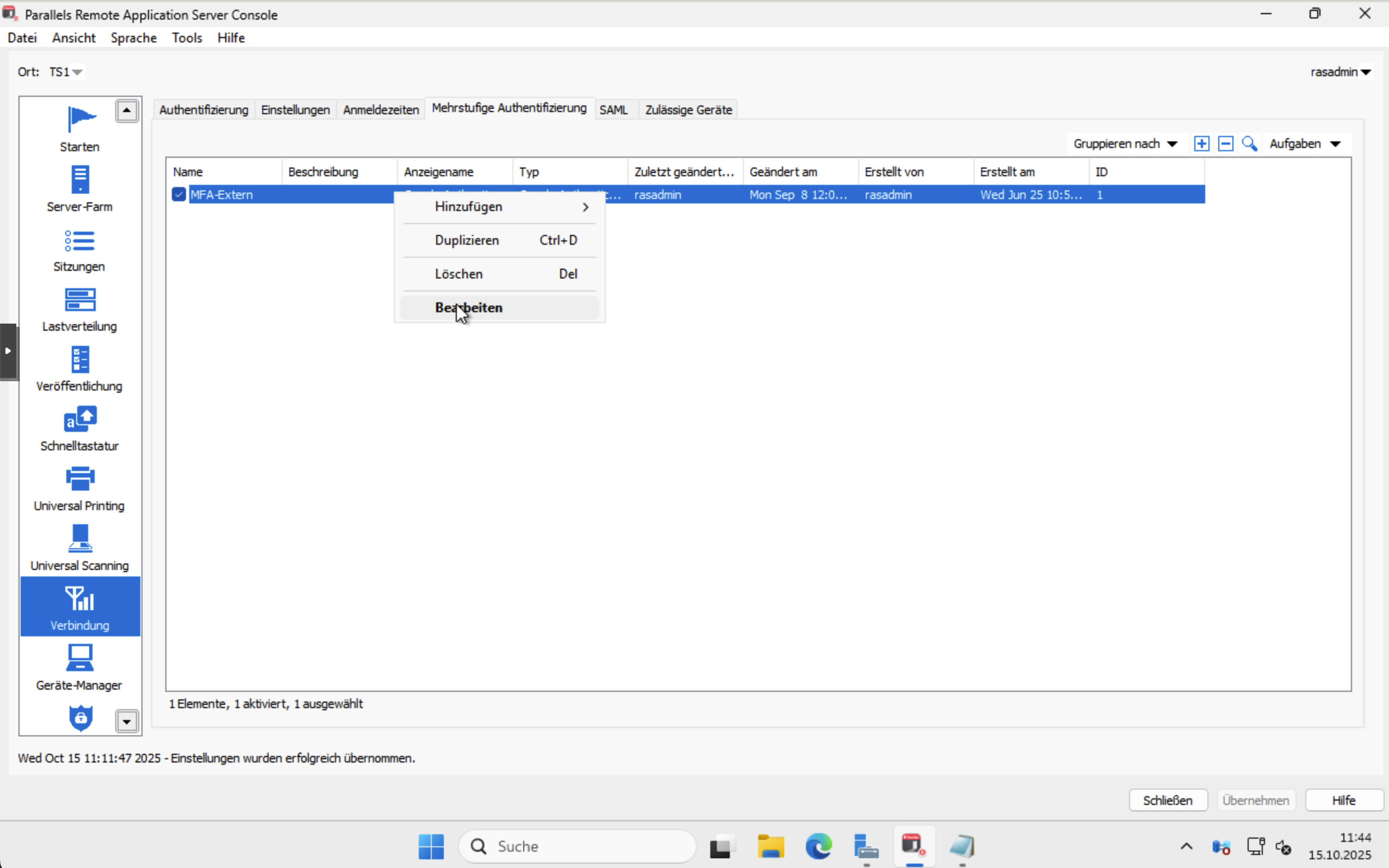Open the Aufgaben dropdown menu

pos(1305,144)
